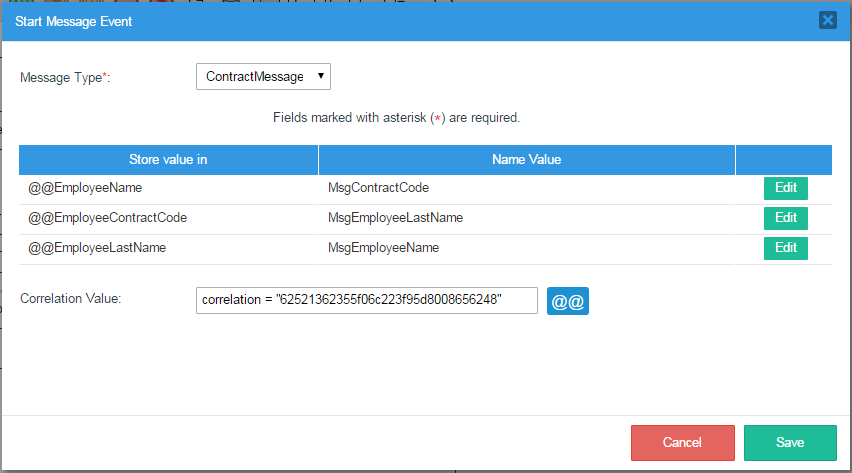This screenshot has width=852, height=473.
Task: Select the @@EmployeeLastName cell
Action: coord(97,248)
